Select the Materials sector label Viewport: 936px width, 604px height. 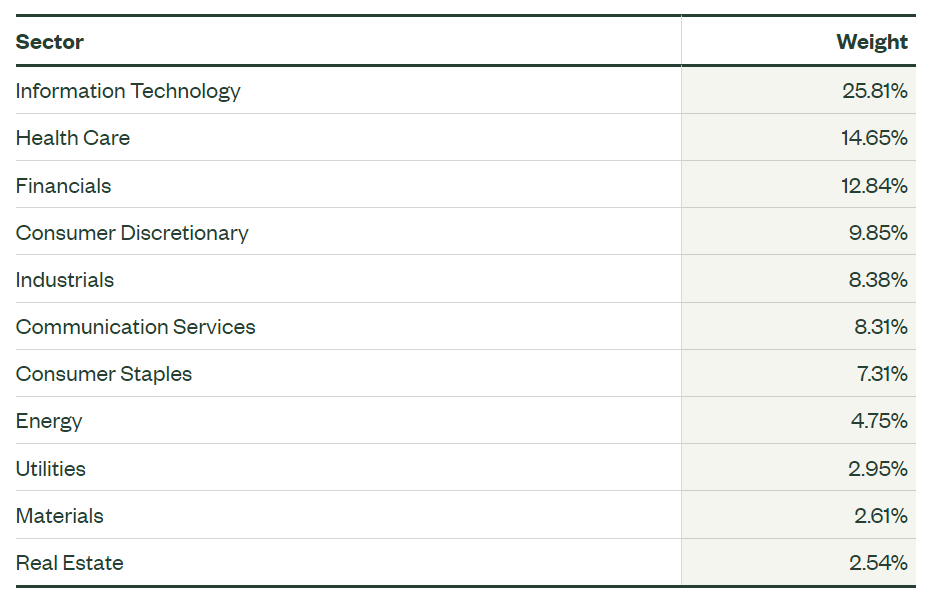click(60, 516)
